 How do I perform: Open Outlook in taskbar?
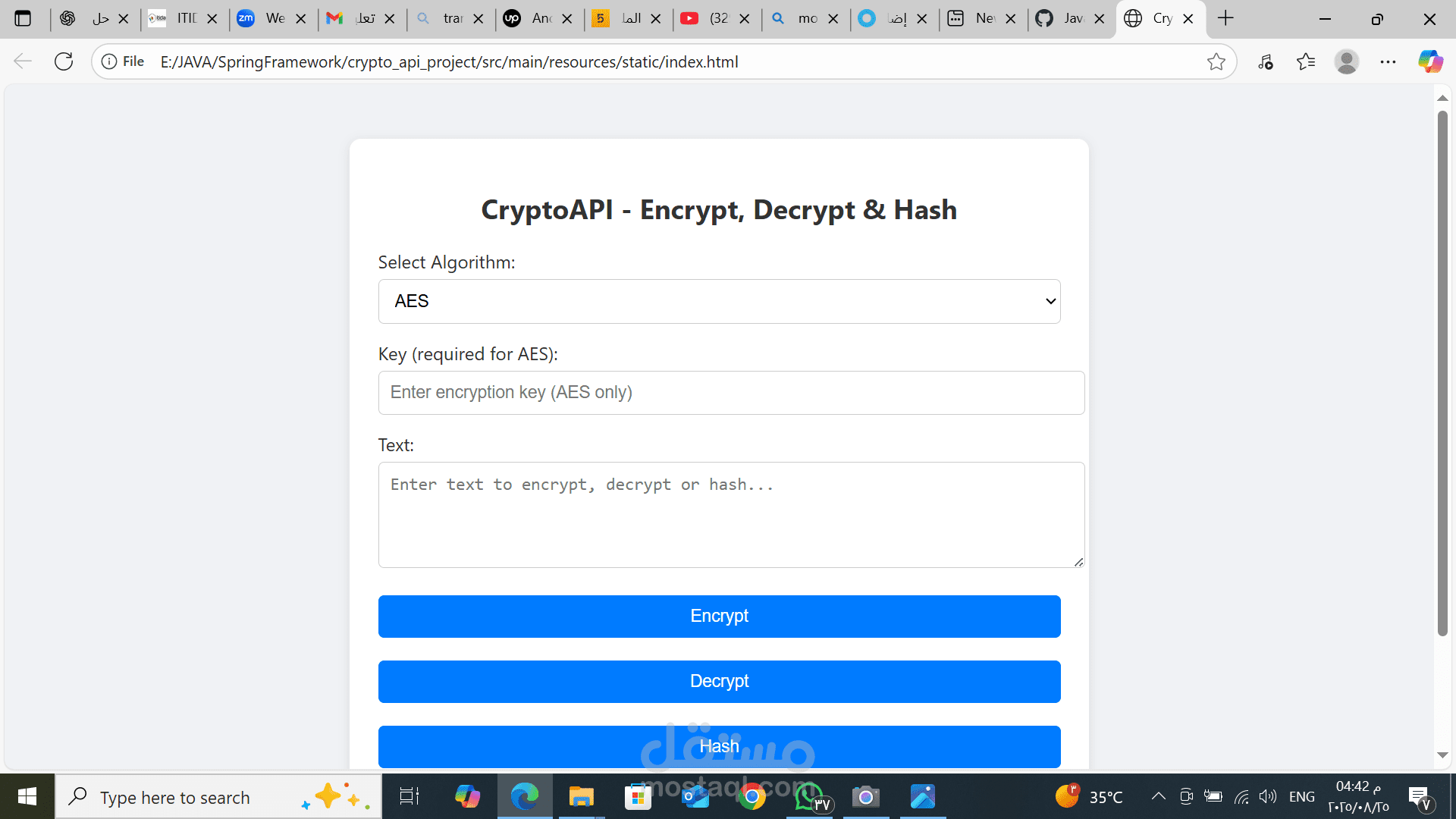(x=695, y=796)
